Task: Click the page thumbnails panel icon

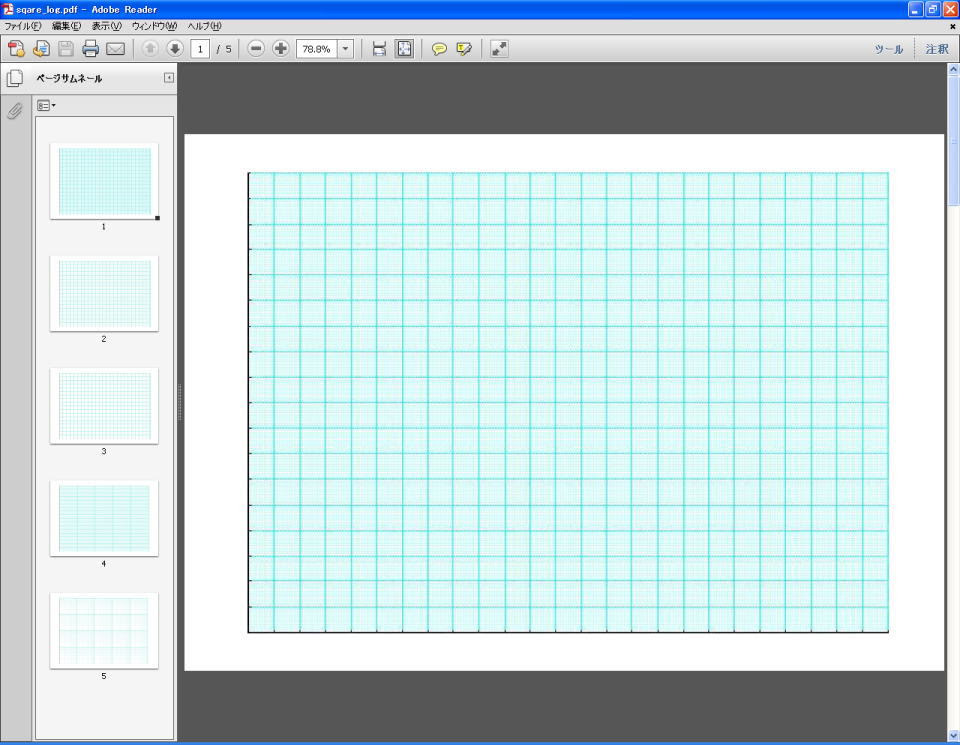Action: (x=15, y=78)
